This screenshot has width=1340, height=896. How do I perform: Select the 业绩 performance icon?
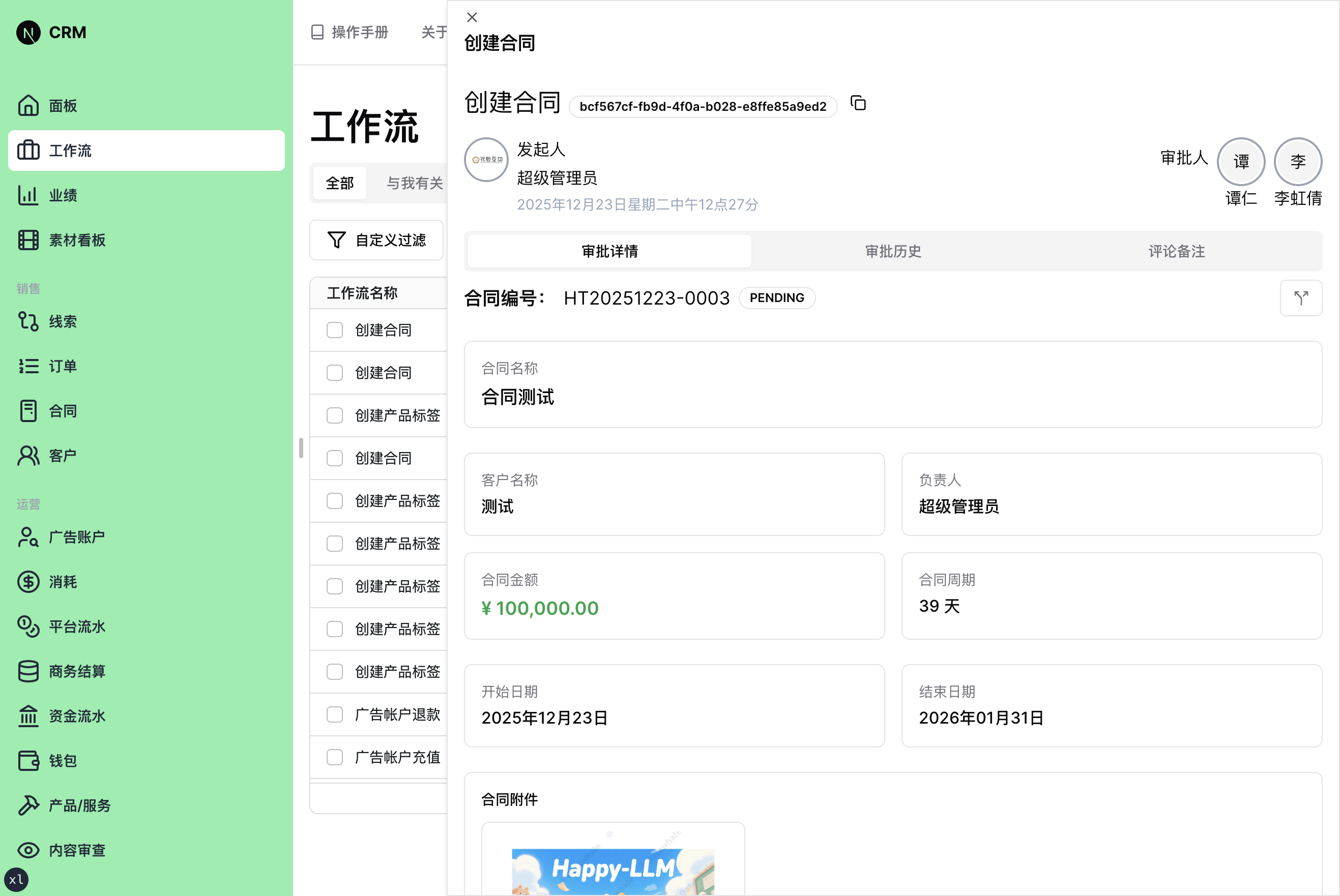tap(28, 195)
